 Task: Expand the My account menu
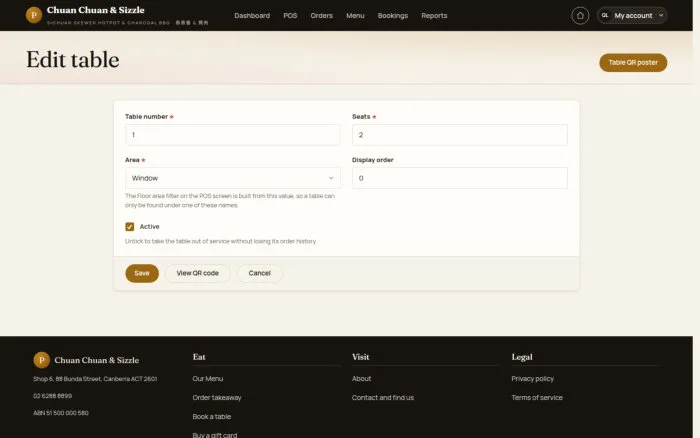coord(632,16)
